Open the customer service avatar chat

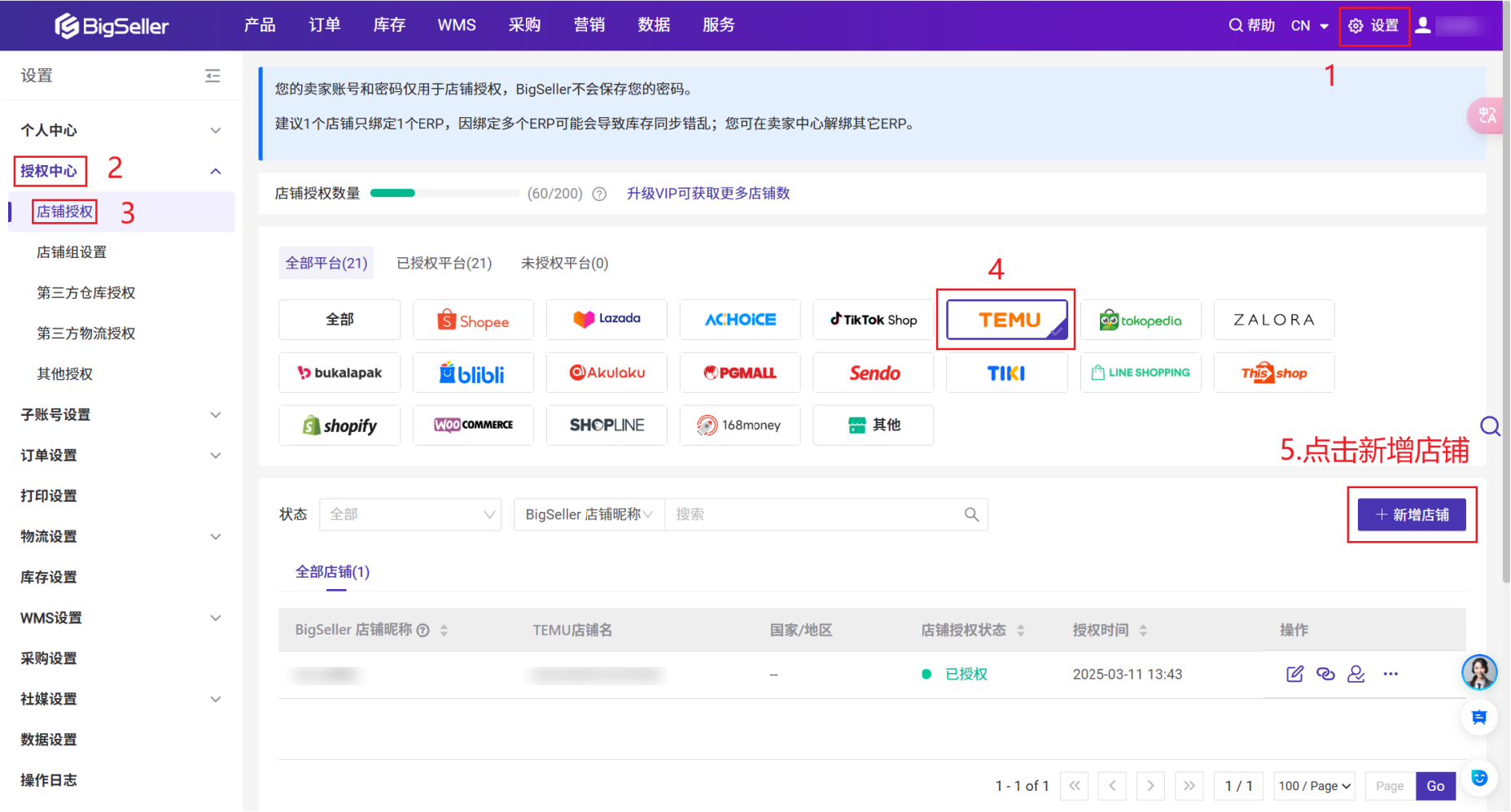coord(1478,672)
